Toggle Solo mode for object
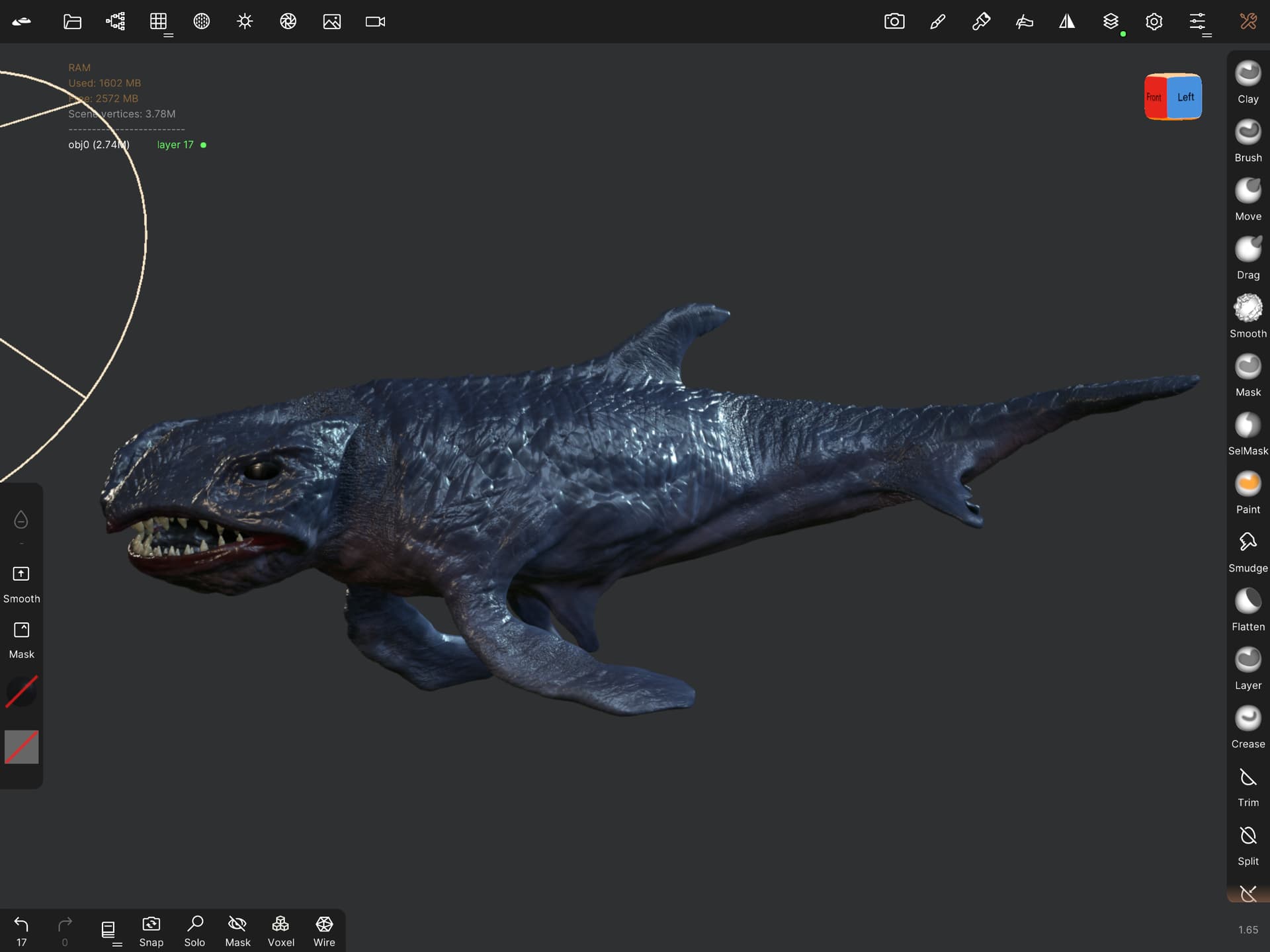 click(194, 931)
